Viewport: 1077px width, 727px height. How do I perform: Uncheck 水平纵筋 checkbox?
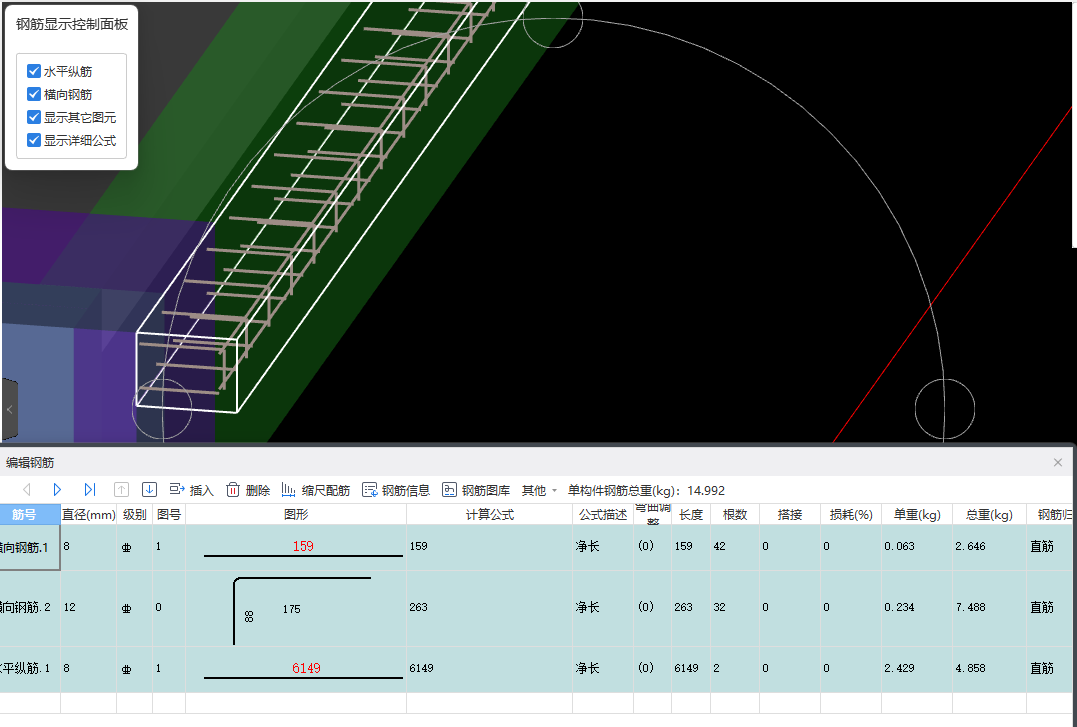click(34, 71)
